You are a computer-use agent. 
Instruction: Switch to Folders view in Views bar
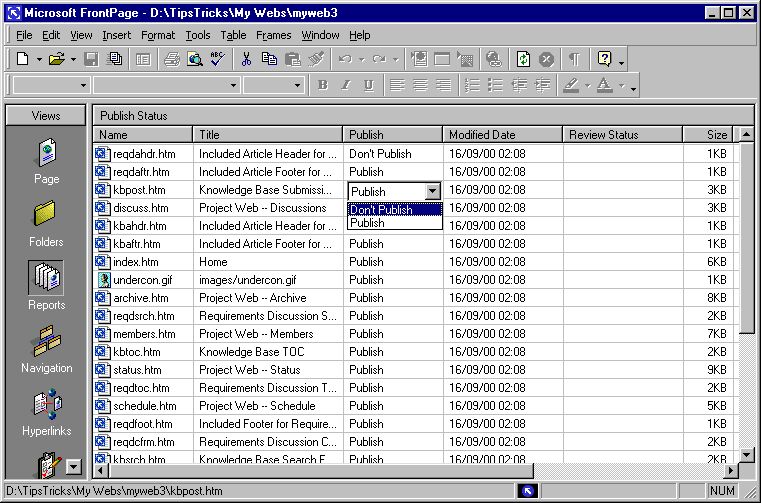[x=46, y=224]
